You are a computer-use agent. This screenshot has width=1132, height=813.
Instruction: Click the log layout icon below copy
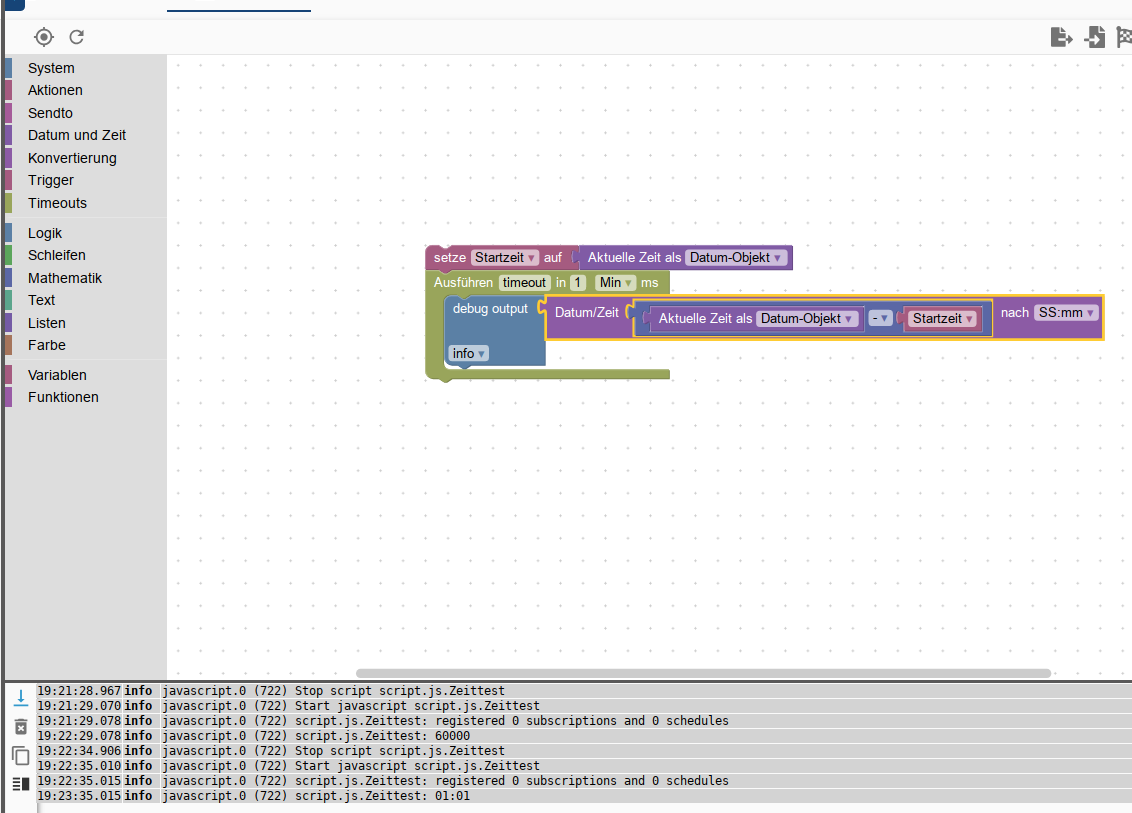pyautogui.click(x=20, y=784)
